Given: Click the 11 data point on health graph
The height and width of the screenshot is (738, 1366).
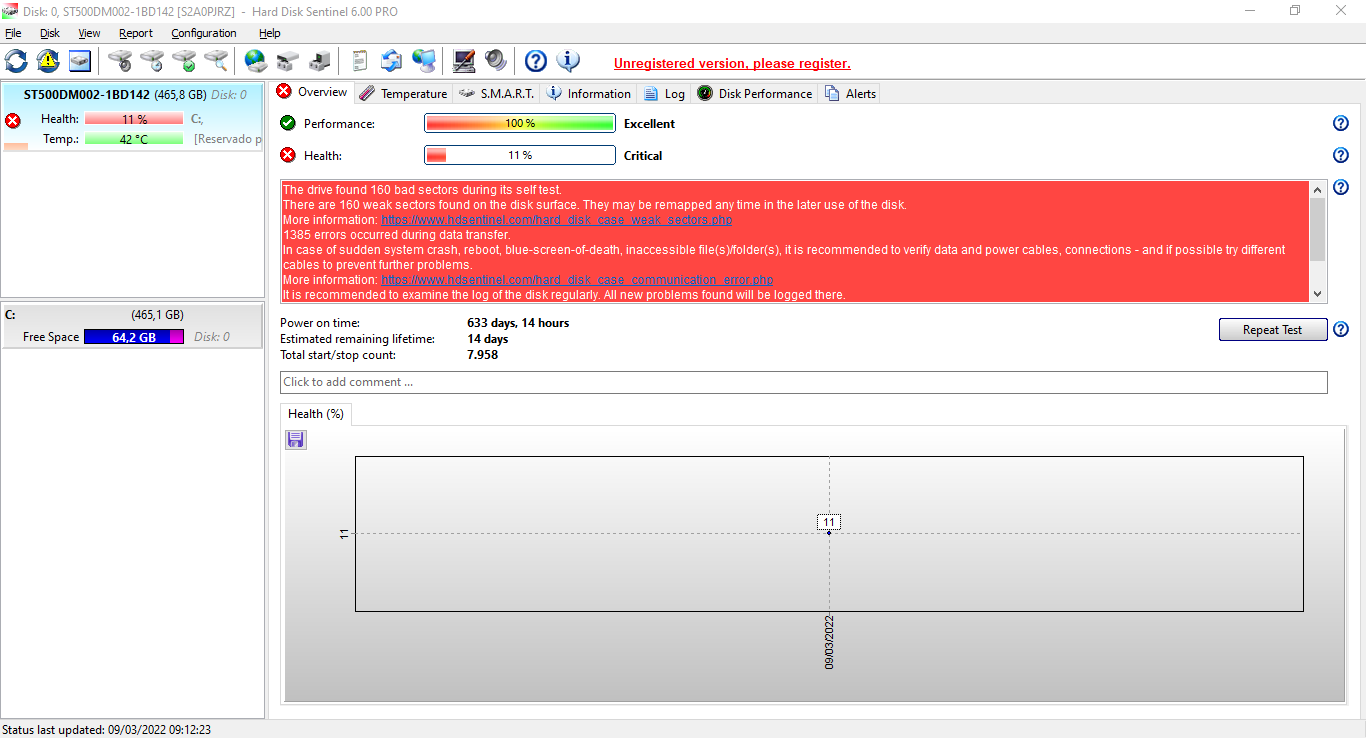Looking at the screenshot, I should (x=829, y=532).
